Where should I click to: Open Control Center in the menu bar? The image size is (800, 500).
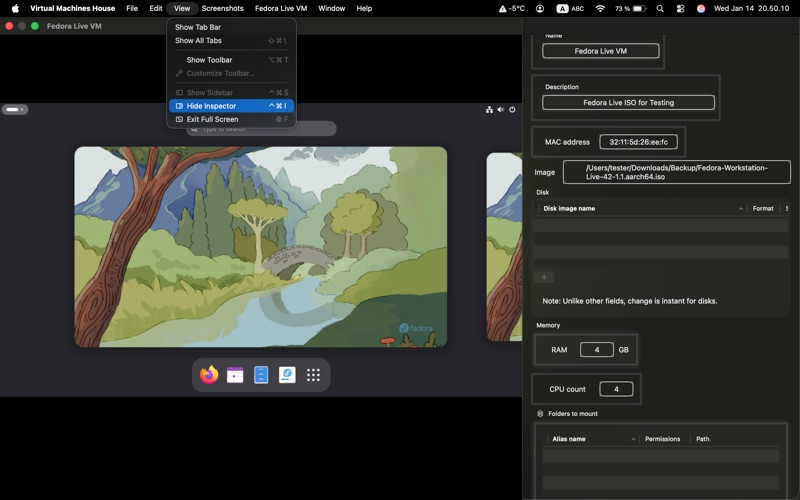(x=680, y=8)
